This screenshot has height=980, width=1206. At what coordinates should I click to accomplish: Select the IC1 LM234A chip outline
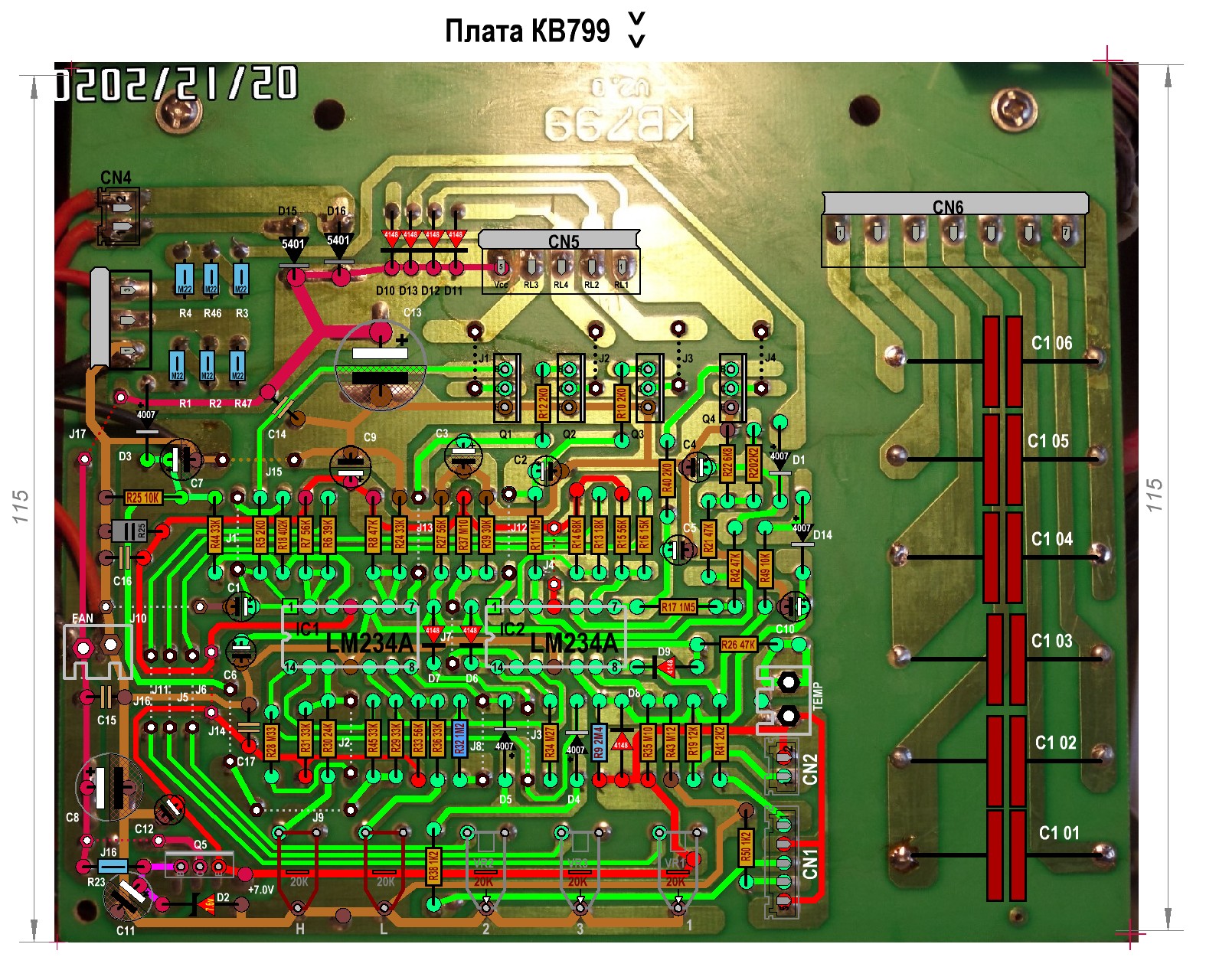[x=351, y=636]
